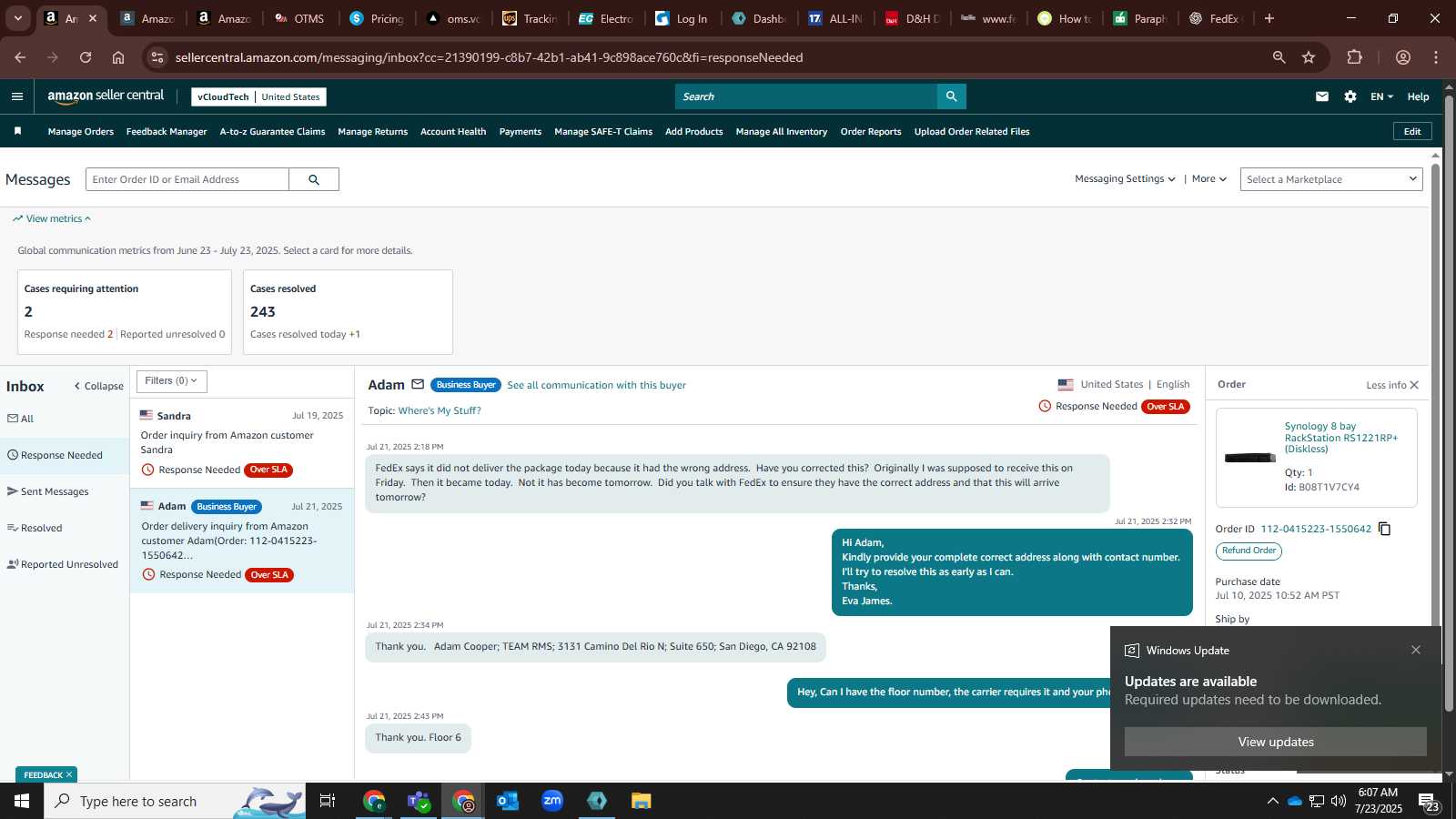
Task: Click the order ID search magnifier button
Action: pyautogui.click(x=314, y=179)
